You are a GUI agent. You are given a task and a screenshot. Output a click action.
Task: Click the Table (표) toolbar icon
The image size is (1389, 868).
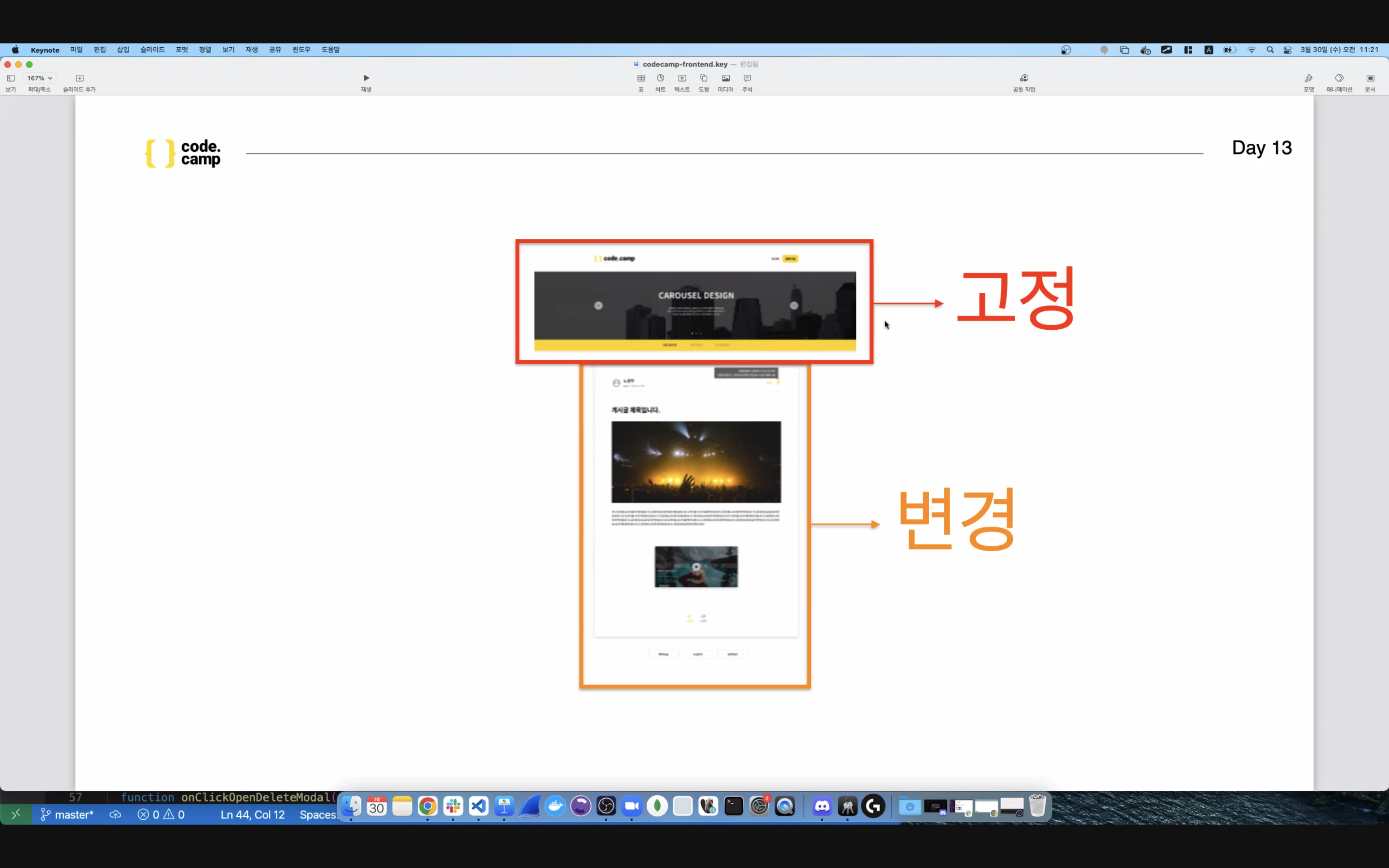coord(641,79)
